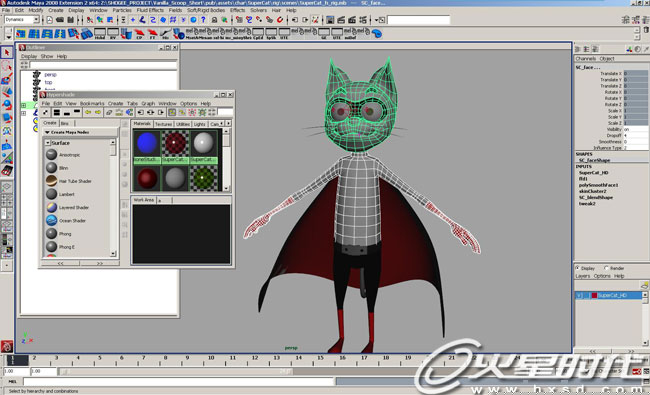Click the Anisotropic shader ball

(51, 155)
